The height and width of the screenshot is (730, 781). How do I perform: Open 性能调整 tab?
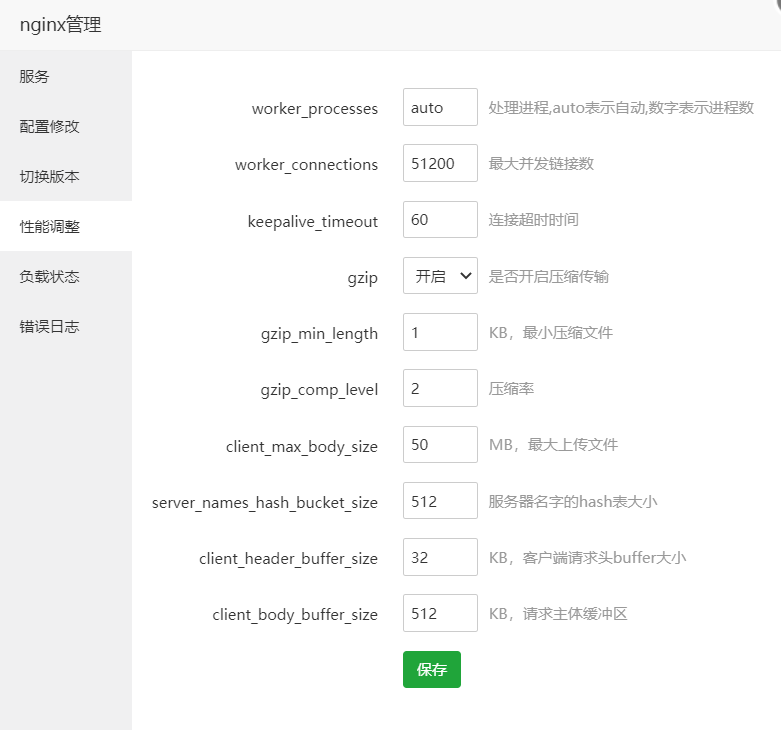pos(66,226)
